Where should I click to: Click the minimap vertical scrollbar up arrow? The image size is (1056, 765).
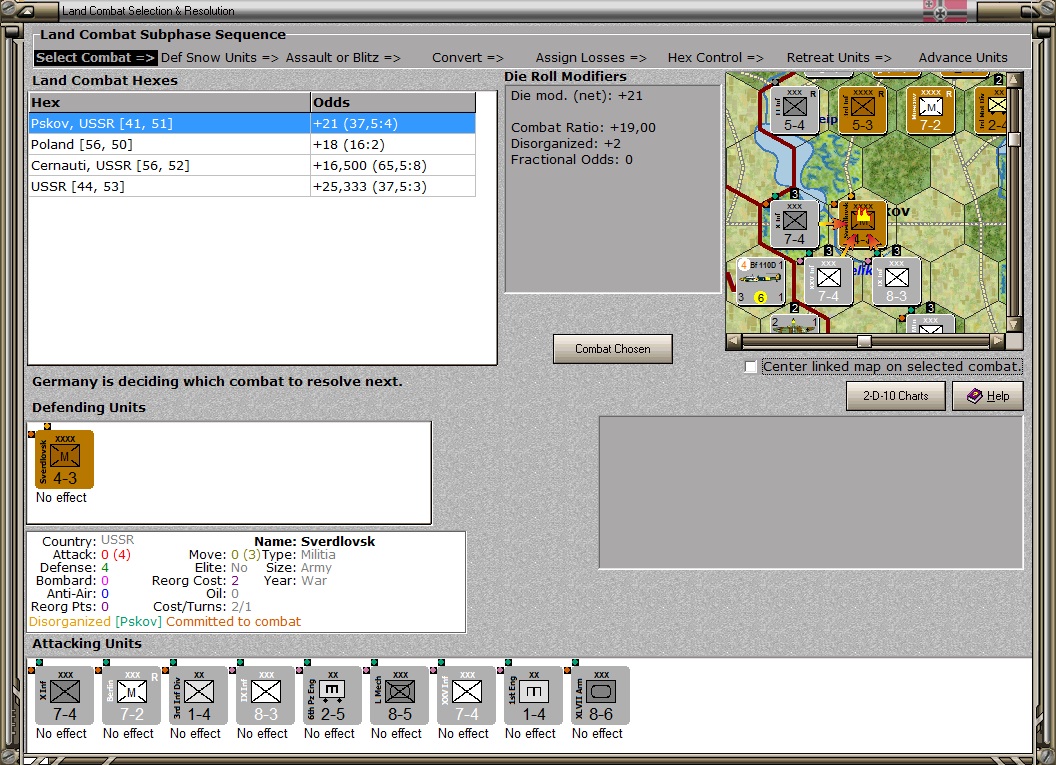pyautogui.click(x=1014, y=79)
